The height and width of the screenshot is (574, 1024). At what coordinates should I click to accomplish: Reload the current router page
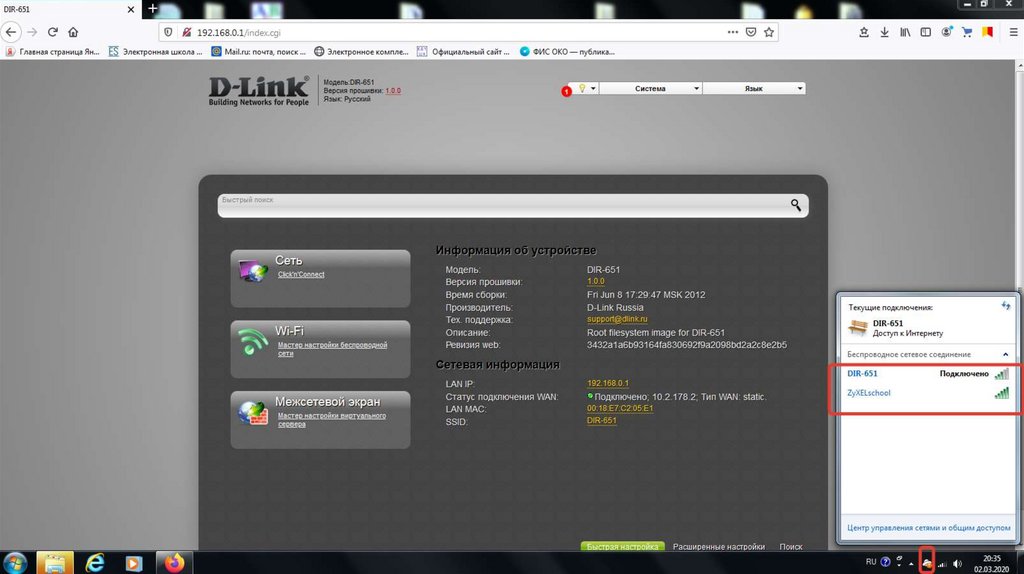click(x=53, y=32)
